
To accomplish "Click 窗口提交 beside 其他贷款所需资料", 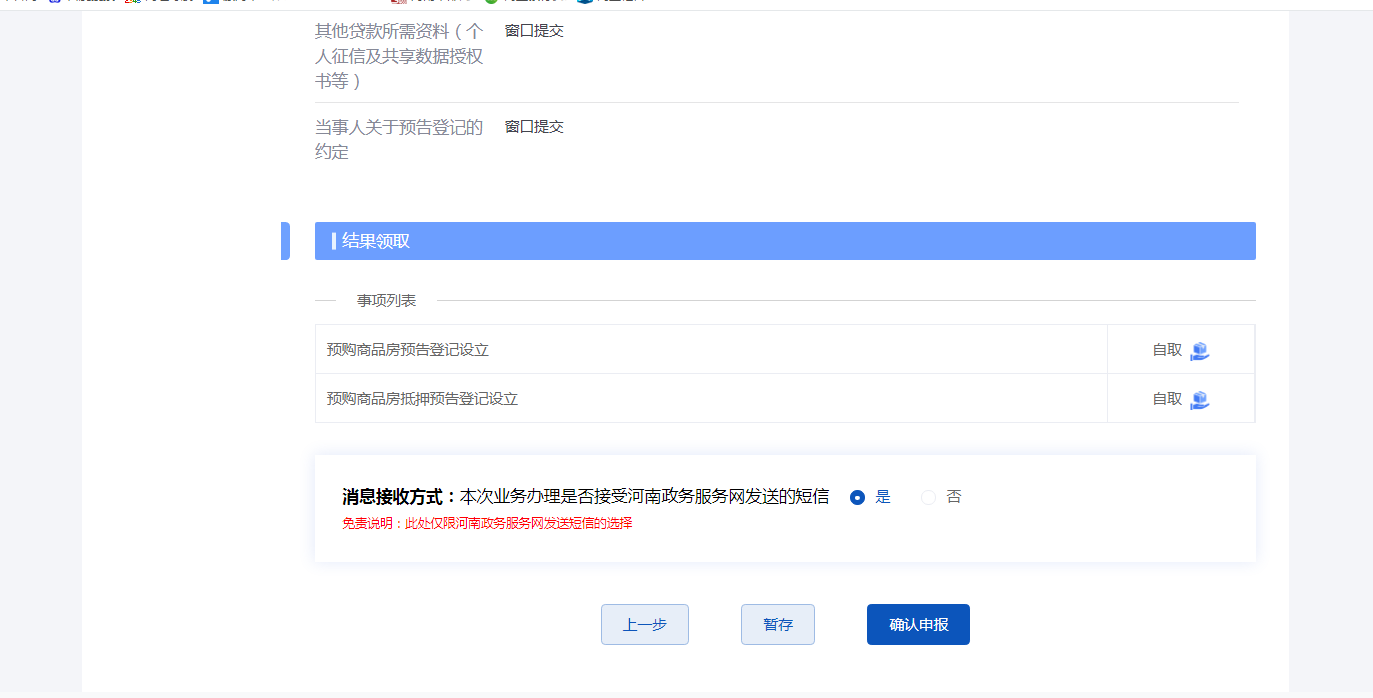I will pyautogui.click(x=534, y=31).
